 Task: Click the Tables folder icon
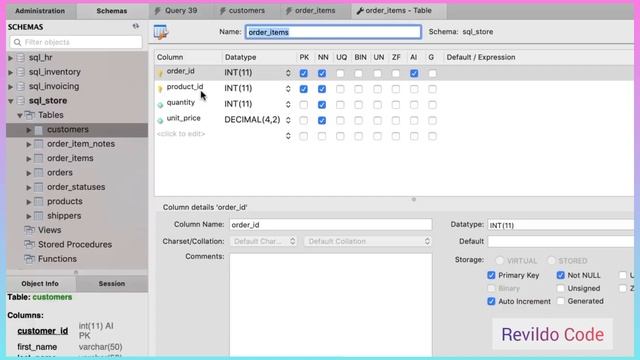[29, 115]
